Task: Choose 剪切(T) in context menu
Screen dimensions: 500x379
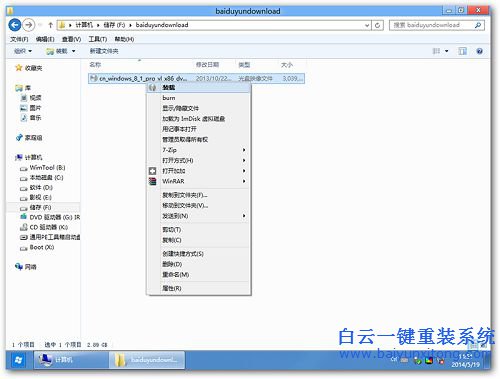Action: (x=199, y=230)
